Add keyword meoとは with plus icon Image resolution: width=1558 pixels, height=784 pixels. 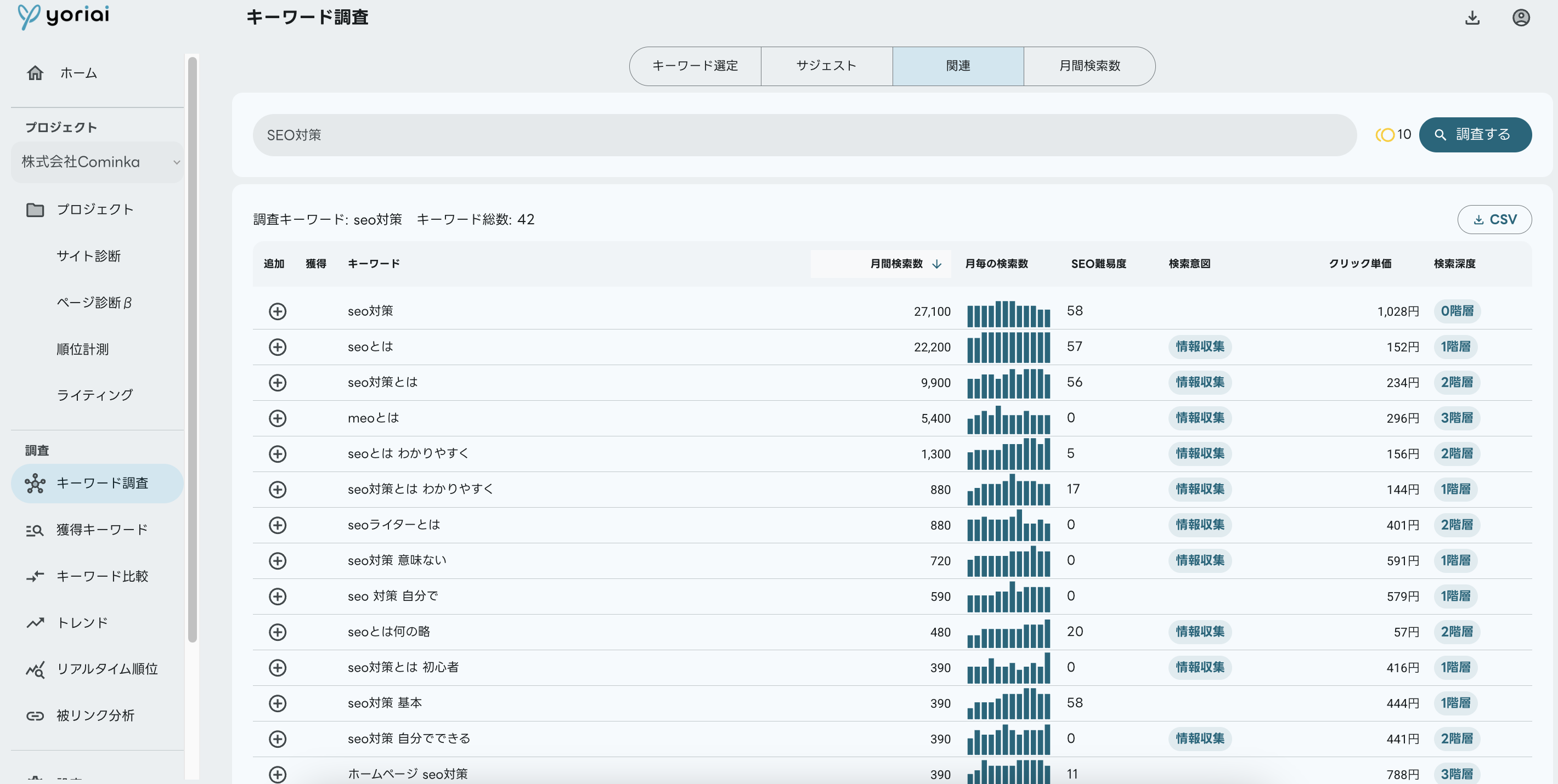click(277, 418)
